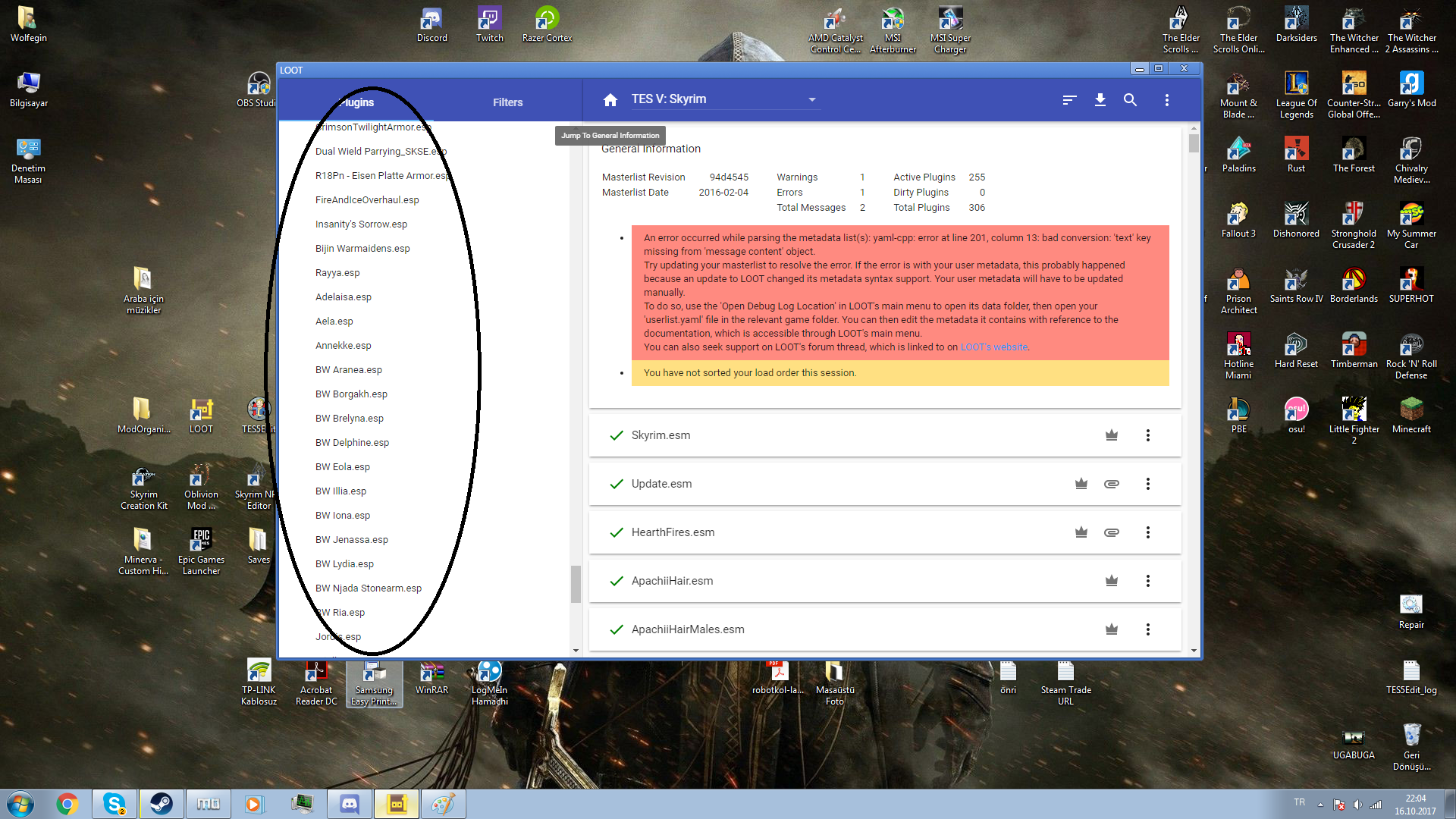Click the attachment icon on HearthFires.esm
The height and width of the screenshot is (819, 1456).
pyautogui.click(x=1112, y=532)
